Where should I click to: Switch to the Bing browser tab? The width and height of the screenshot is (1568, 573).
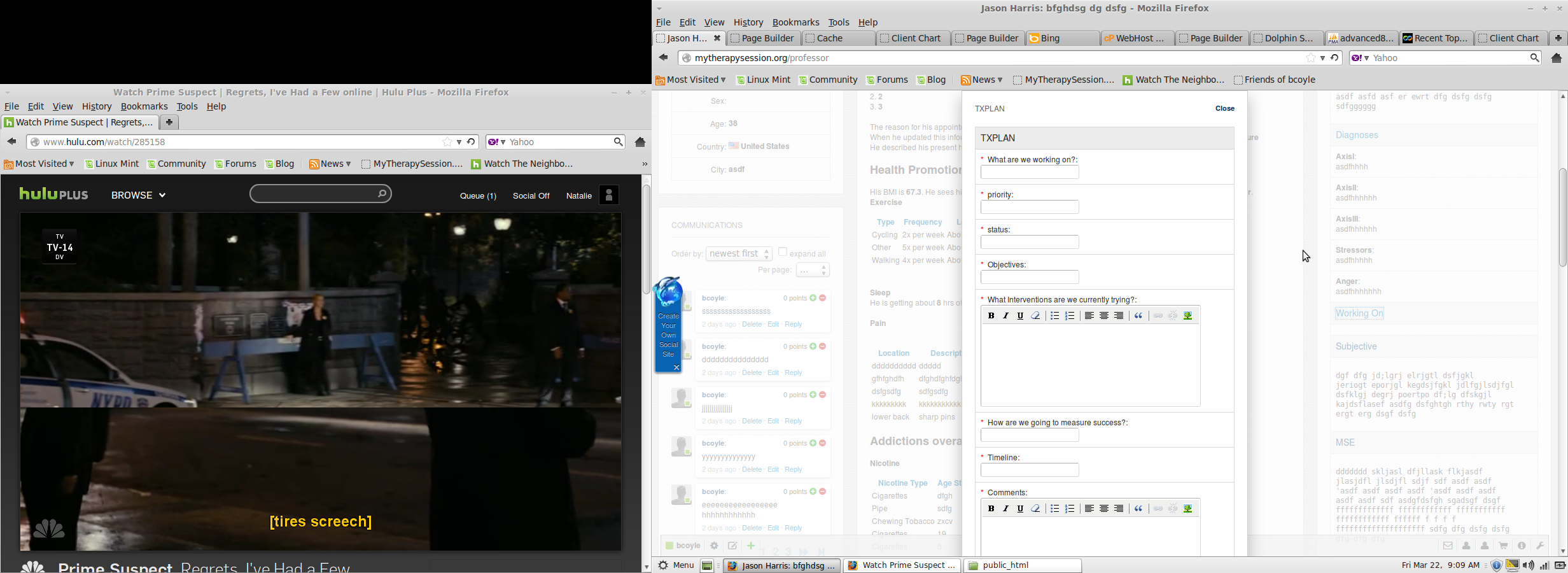click(x=1062, y=38)
